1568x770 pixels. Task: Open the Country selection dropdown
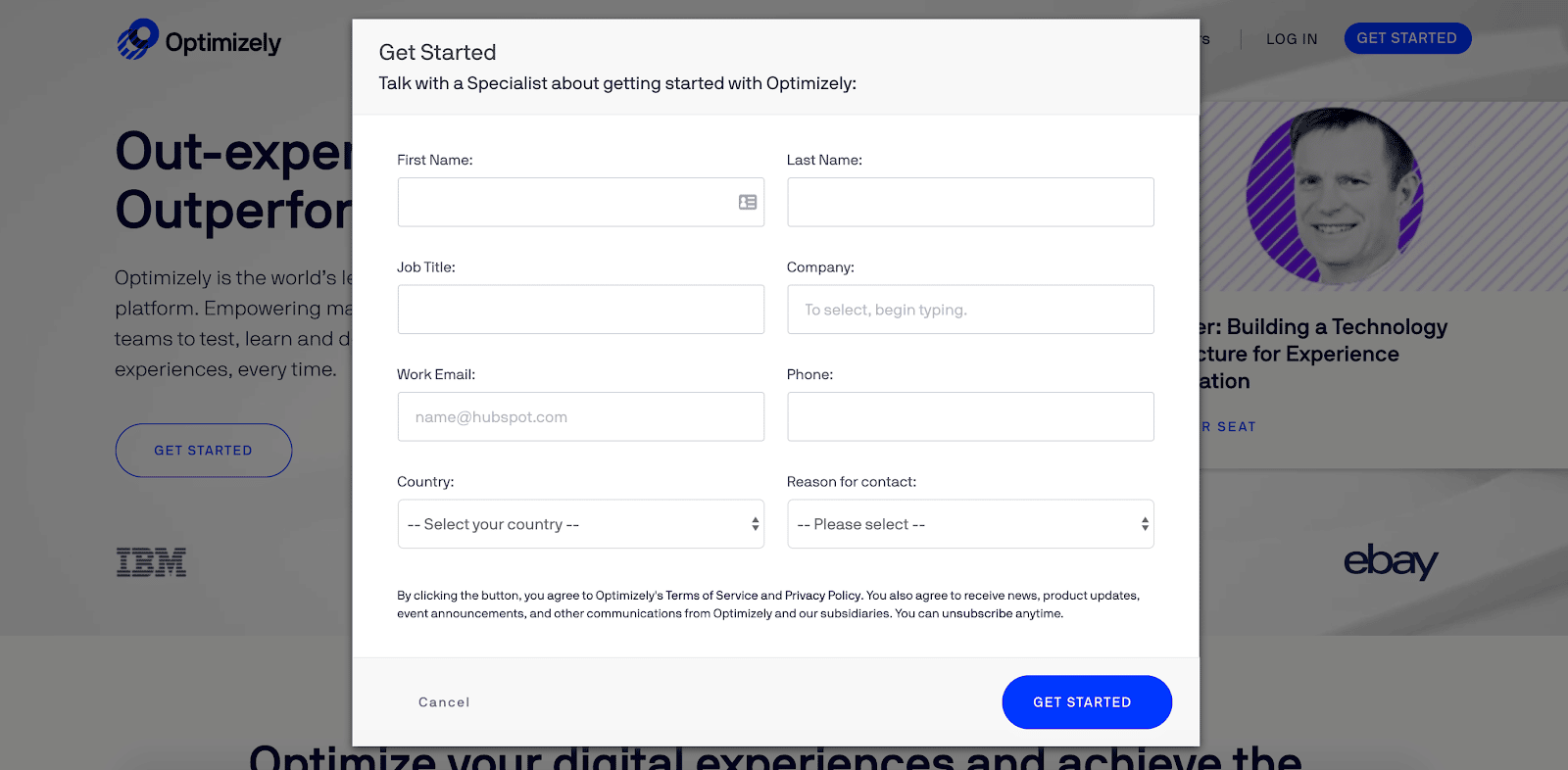pos(580,523)
